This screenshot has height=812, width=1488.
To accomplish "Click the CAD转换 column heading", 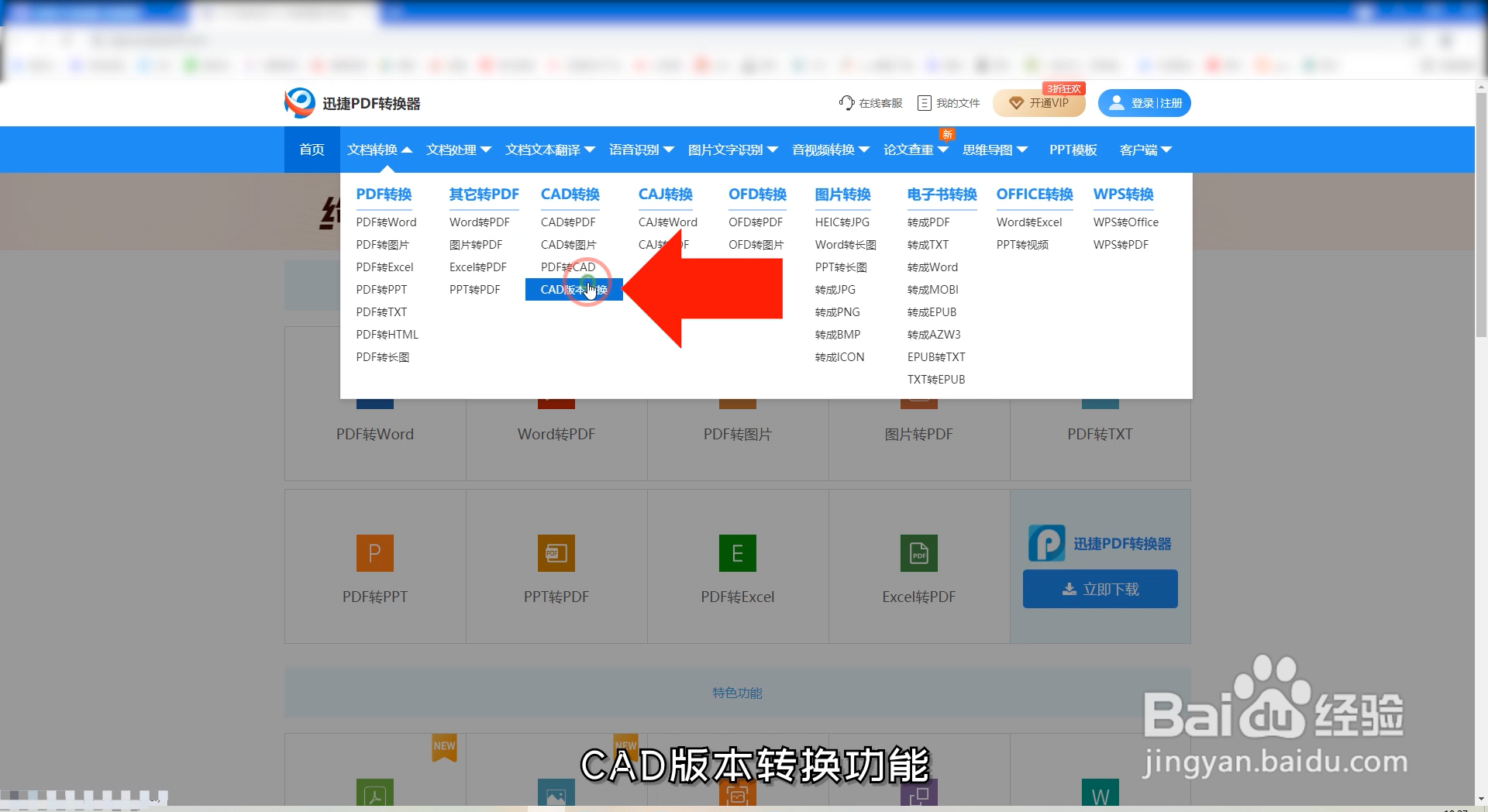I will coord(570,194).
